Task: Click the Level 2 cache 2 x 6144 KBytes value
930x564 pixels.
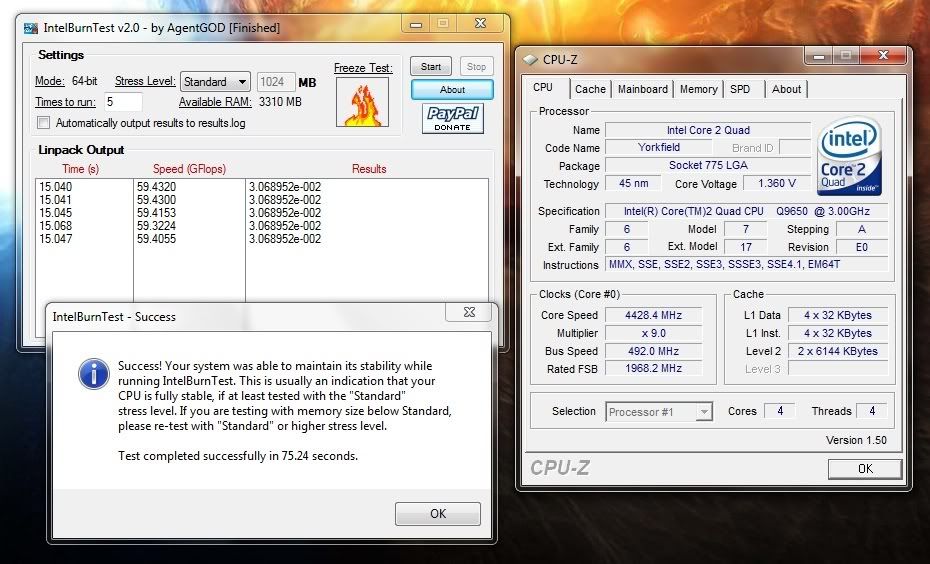Action: point(837,351)
